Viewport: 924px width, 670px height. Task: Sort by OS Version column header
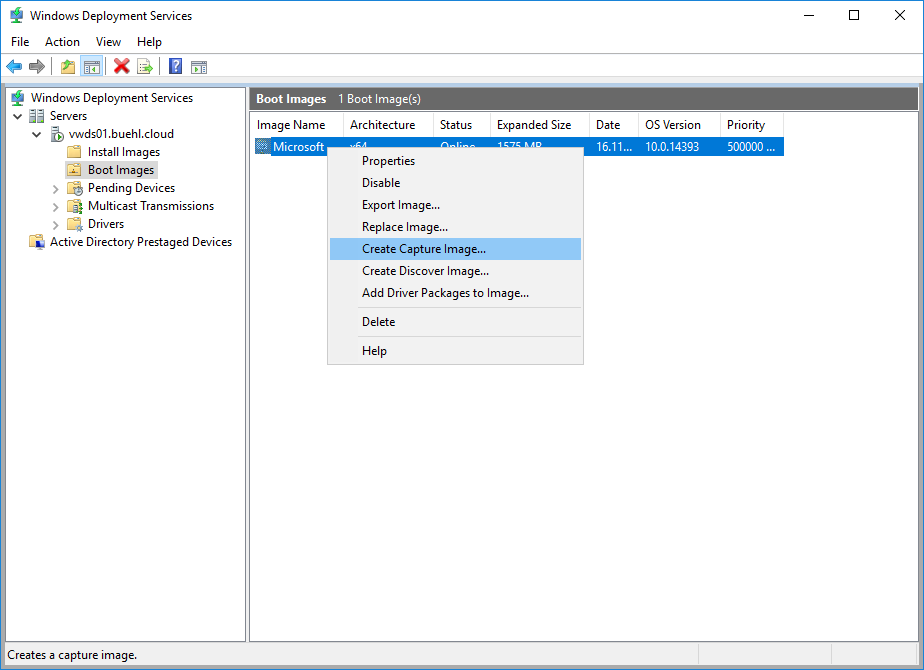click(679, 125)
